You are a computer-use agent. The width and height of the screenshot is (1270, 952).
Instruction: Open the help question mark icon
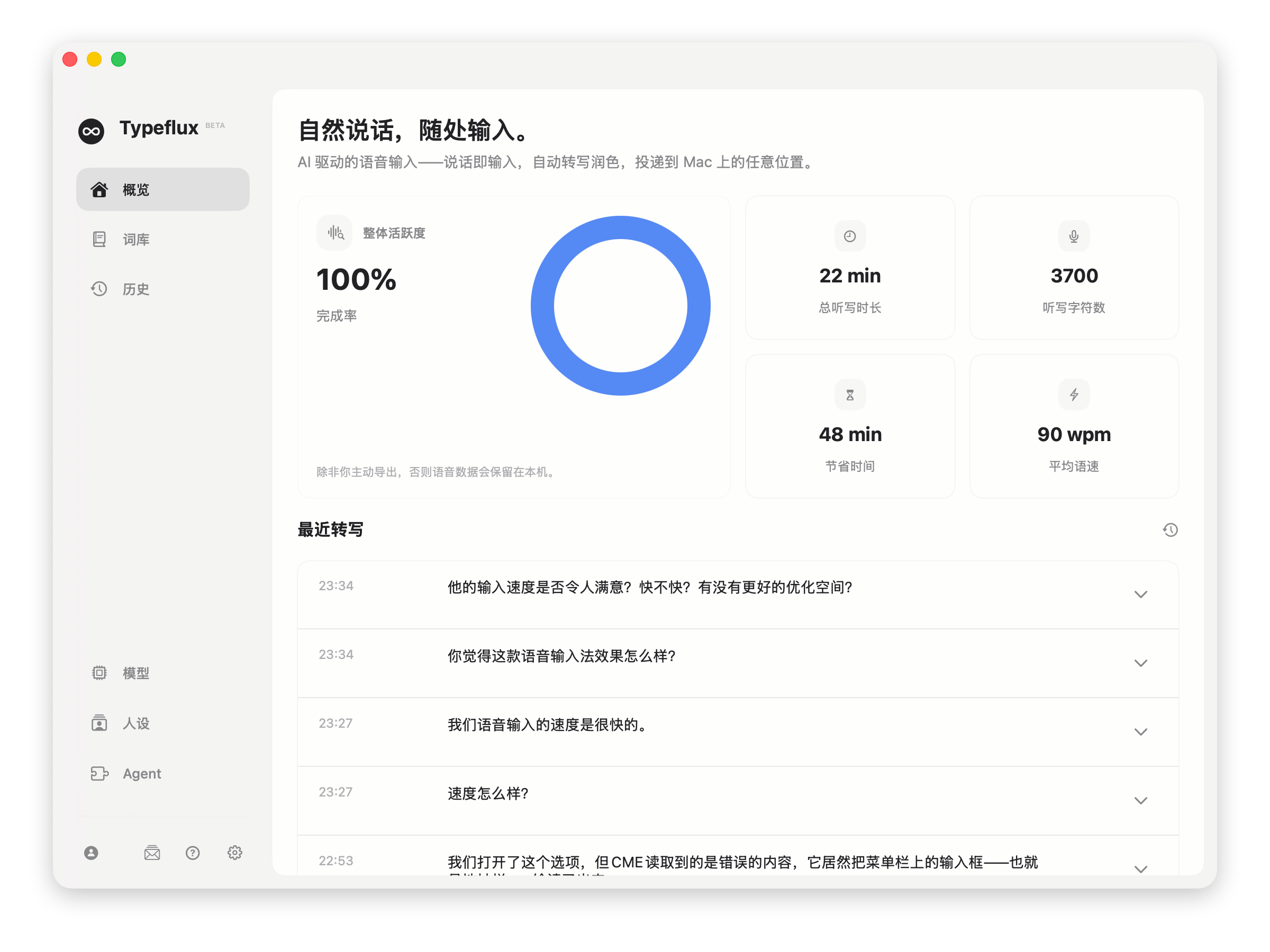[x=193, y=853]
